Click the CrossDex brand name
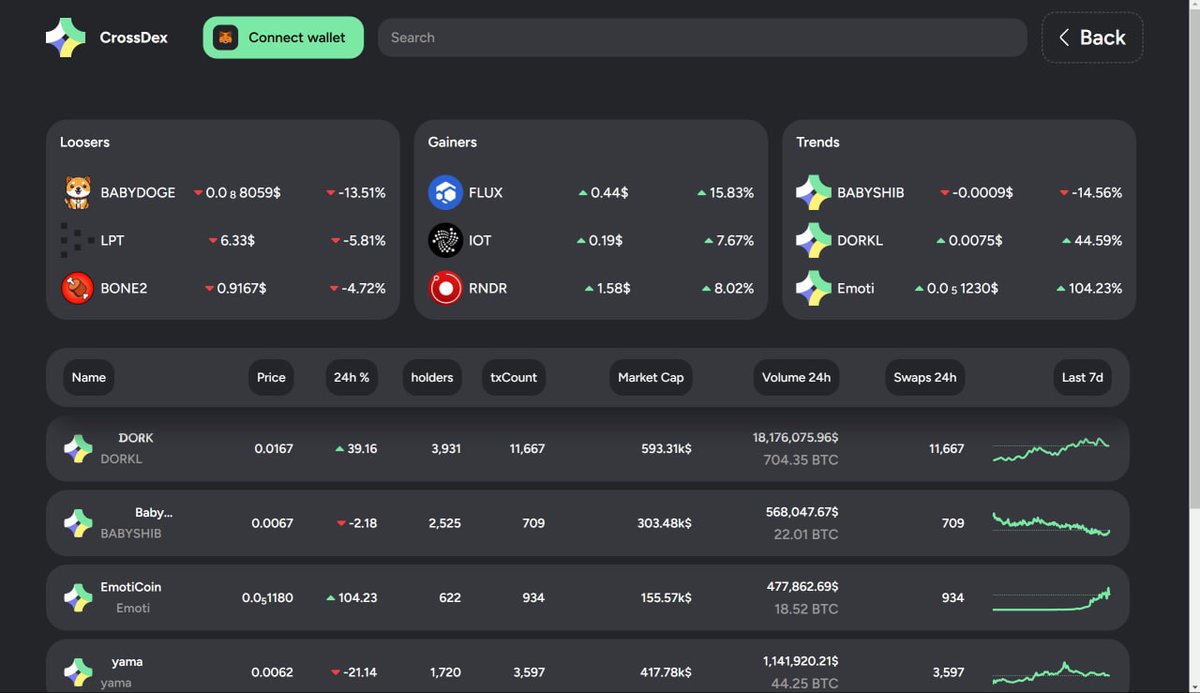Image resolution: width=1200 pixels, height=693 pixels. click(x=134, y=38)
